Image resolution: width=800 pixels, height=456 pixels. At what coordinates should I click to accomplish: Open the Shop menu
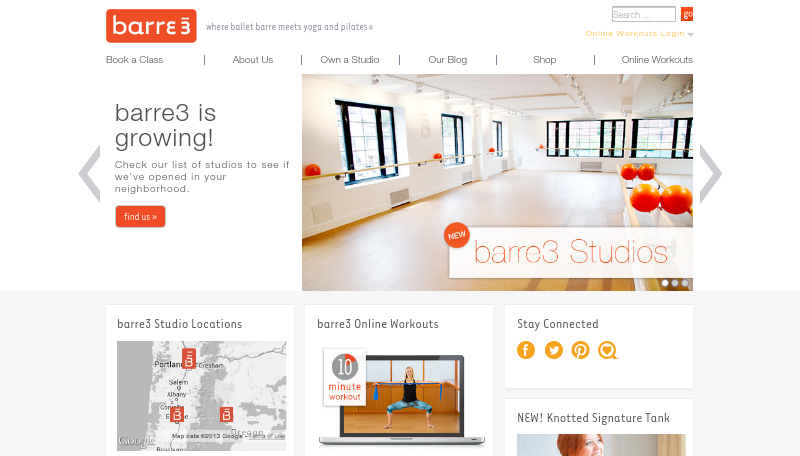point(544,60)
